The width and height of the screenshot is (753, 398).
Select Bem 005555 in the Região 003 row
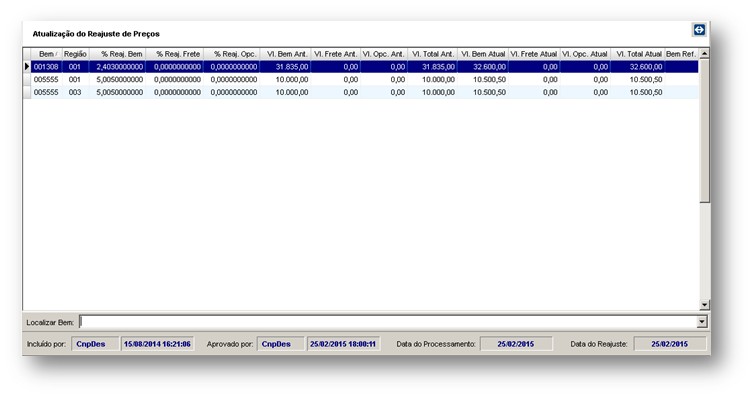(x=47, y=92)
